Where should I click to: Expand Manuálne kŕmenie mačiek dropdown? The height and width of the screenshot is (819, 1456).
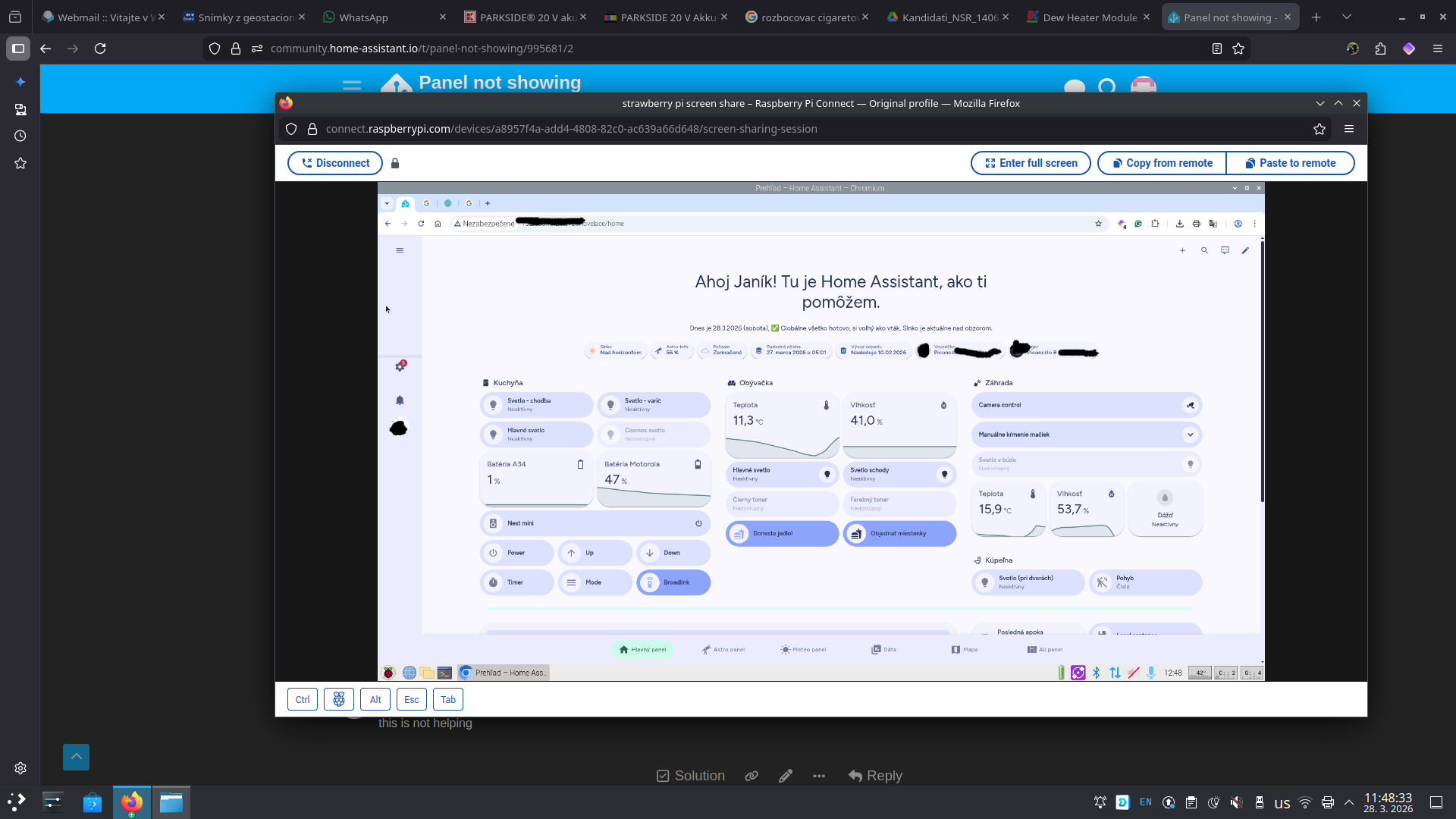coord(1190,435)
